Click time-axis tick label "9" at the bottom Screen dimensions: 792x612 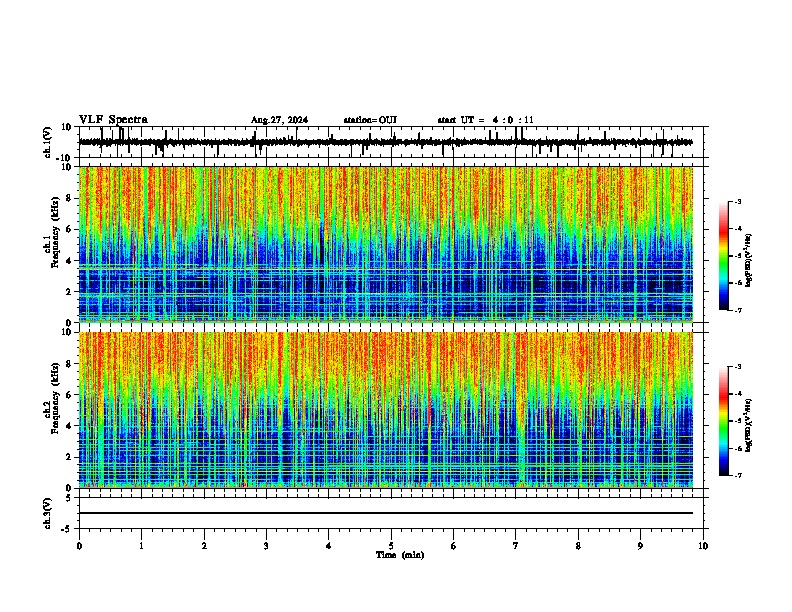pos(640,545)
